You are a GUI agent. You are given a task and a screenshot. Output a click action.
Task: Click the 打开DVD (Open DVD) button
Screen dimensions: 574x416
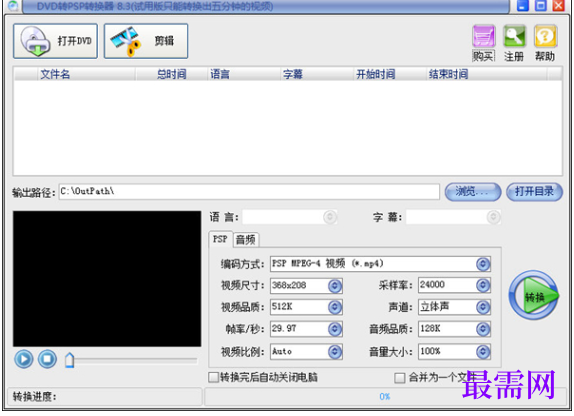coord(55,41)
